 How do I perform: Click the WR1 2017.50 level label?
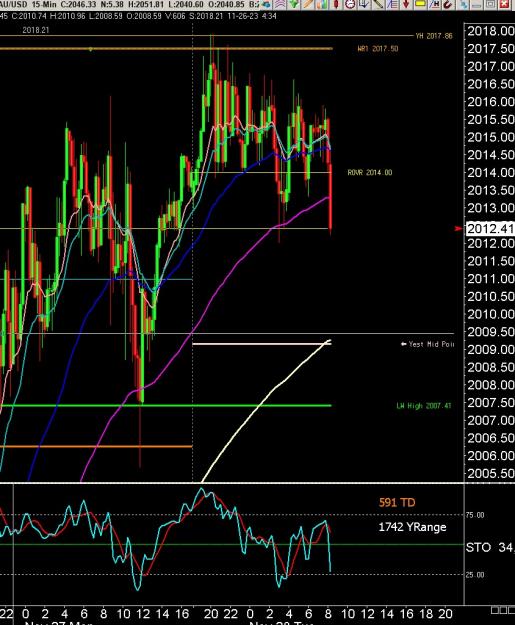[x=378, y=49]
